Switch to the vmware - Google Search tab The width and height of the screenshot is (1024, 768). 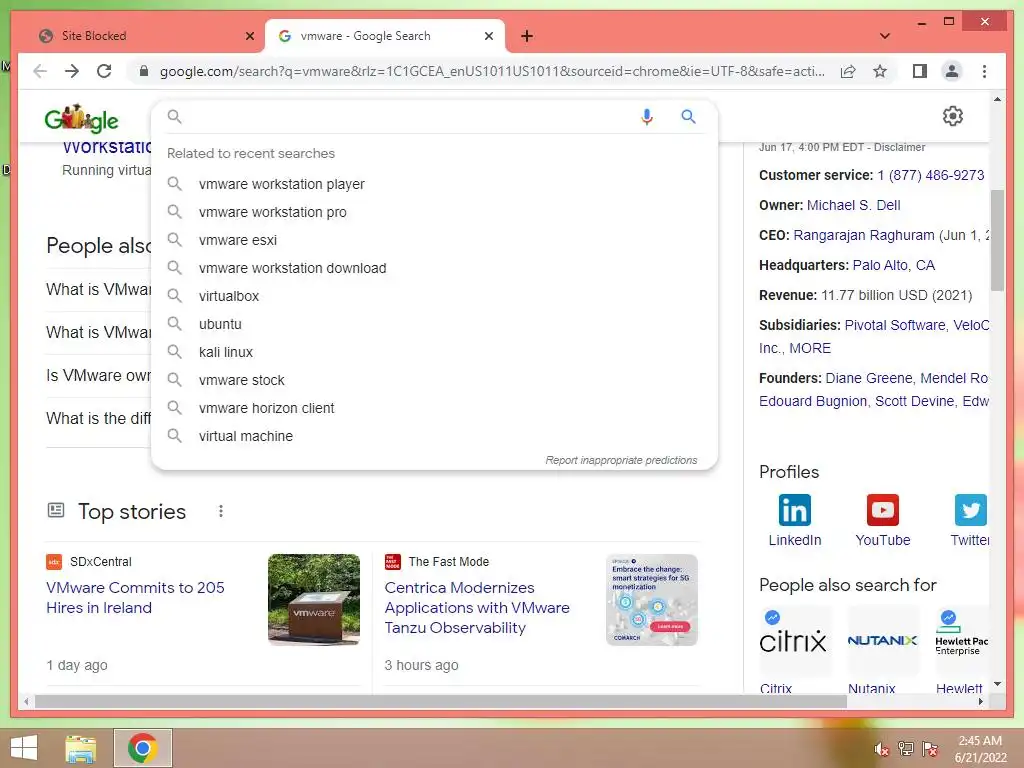point(384,36)
